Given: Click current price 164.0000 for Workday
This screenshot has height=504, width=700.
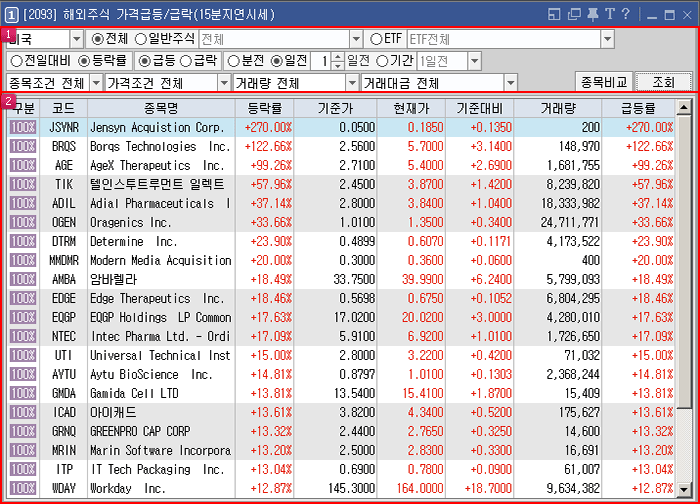Looking at the screenshot, I should [x=420, y=488].
